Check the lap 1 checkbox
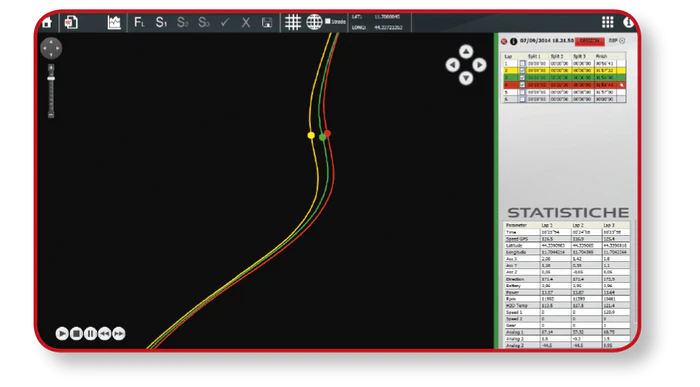Image resolution: width=700 pixels, height=387 pixels. click(522, 64)
